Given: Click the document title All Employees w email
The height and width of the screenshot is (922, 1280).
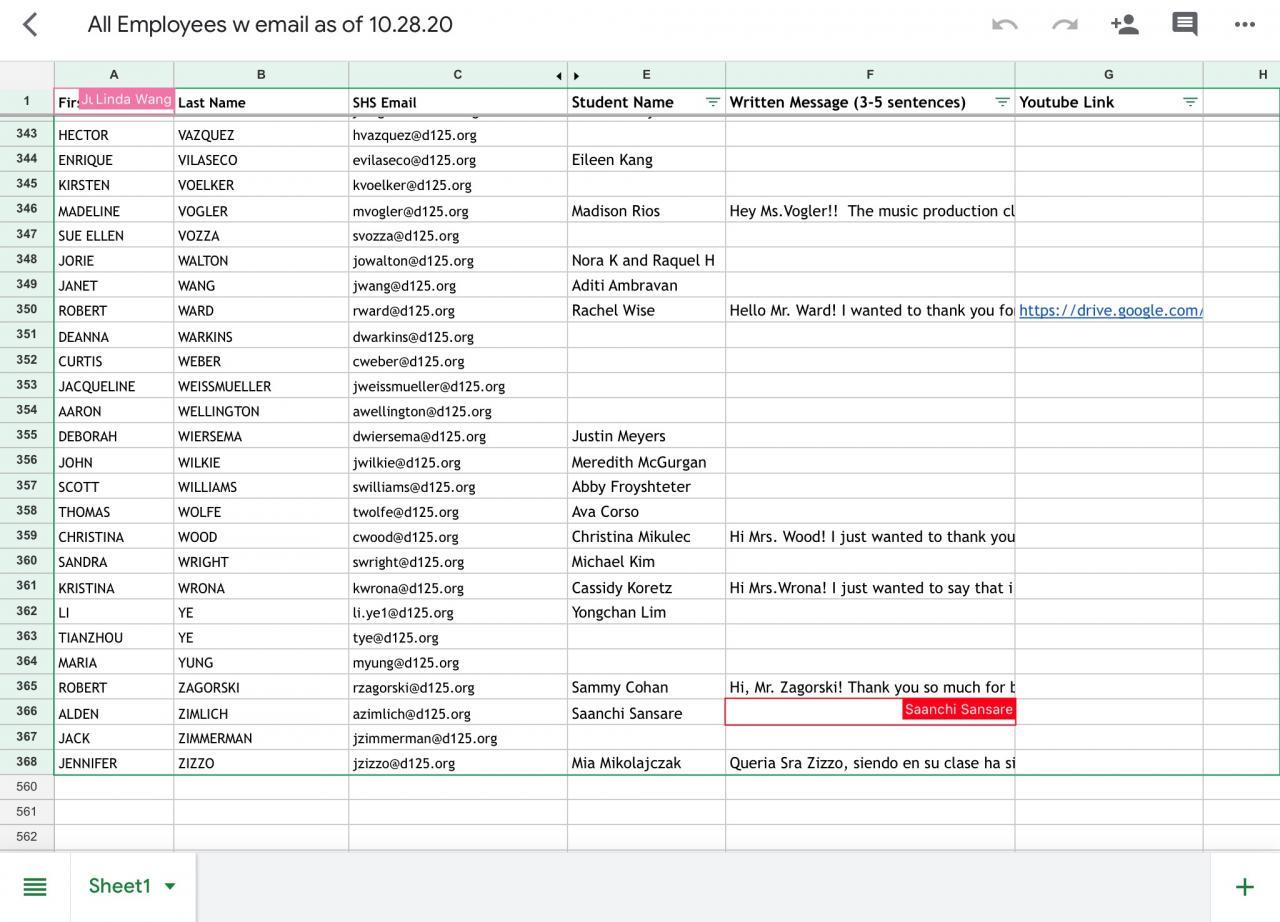Looking at the screenshot, I should (270, 25).
